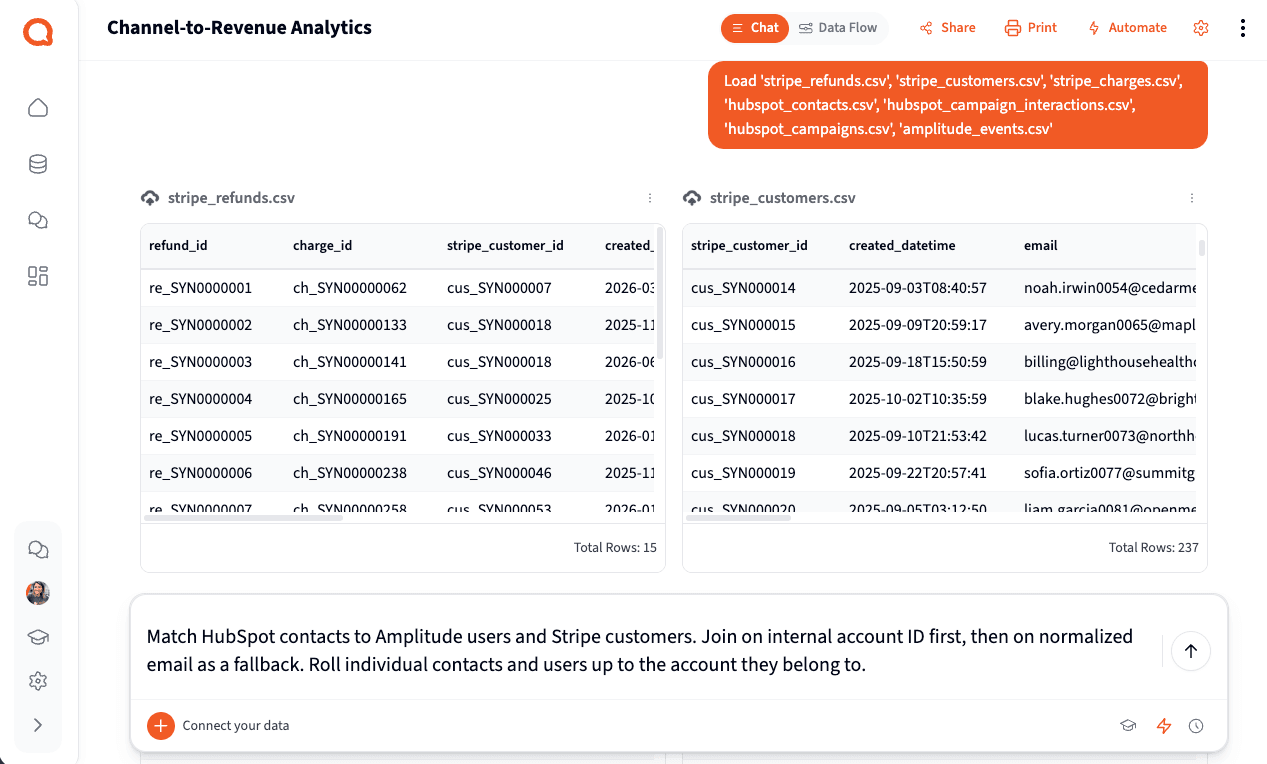Viewport: 1267px width, 764px height.
Task: Open the app logo home
Action: click(38, 32)
